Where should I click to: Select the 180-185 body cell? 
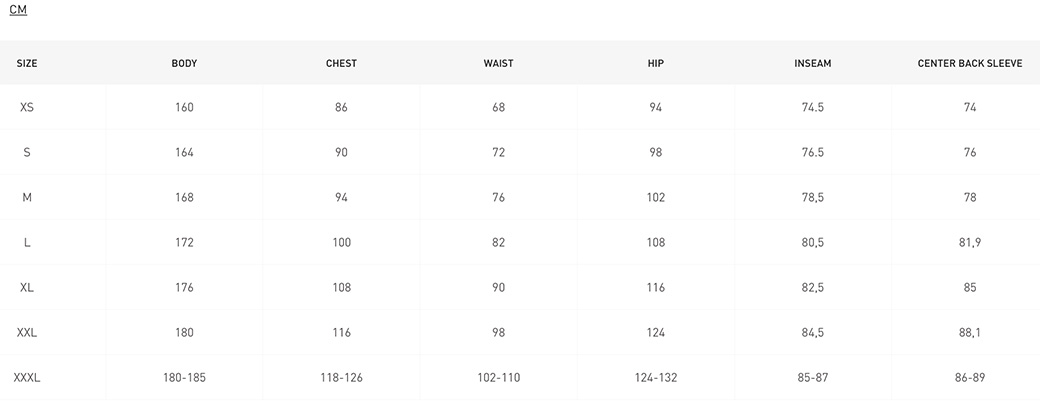pyautogui.click(x=184, y=378)
